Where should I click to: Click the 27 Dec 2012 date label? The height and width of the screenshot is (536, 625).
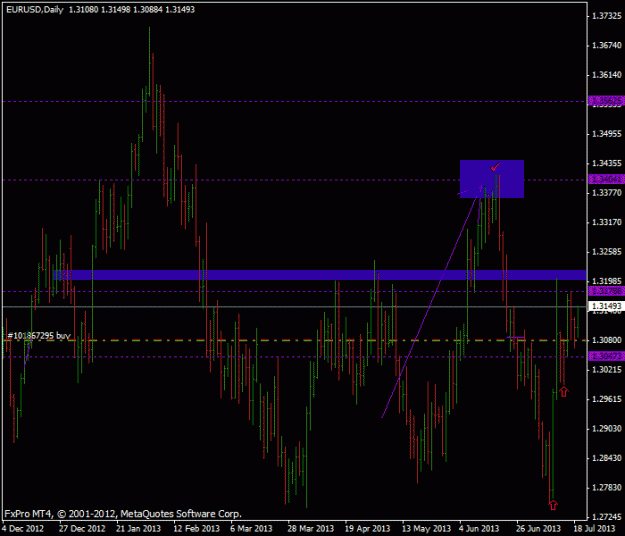tap(82, 528)
